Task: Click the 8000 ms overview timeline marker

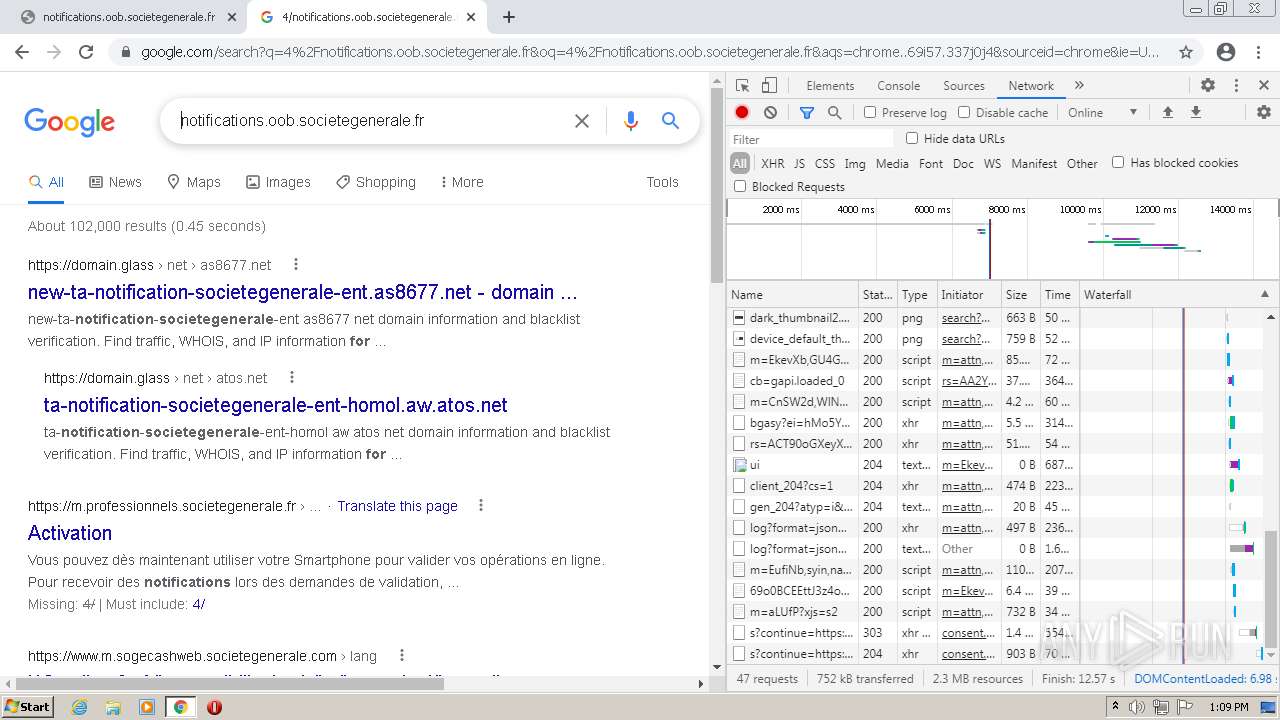Action: click(x=1006, y=210)
